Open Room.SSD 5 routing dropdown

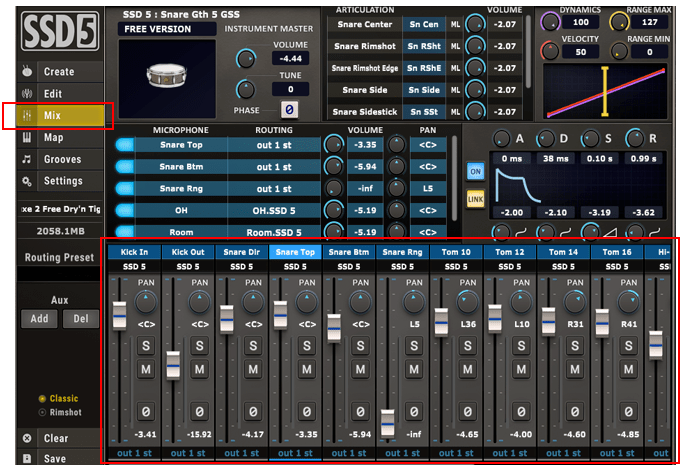(274, 232)
